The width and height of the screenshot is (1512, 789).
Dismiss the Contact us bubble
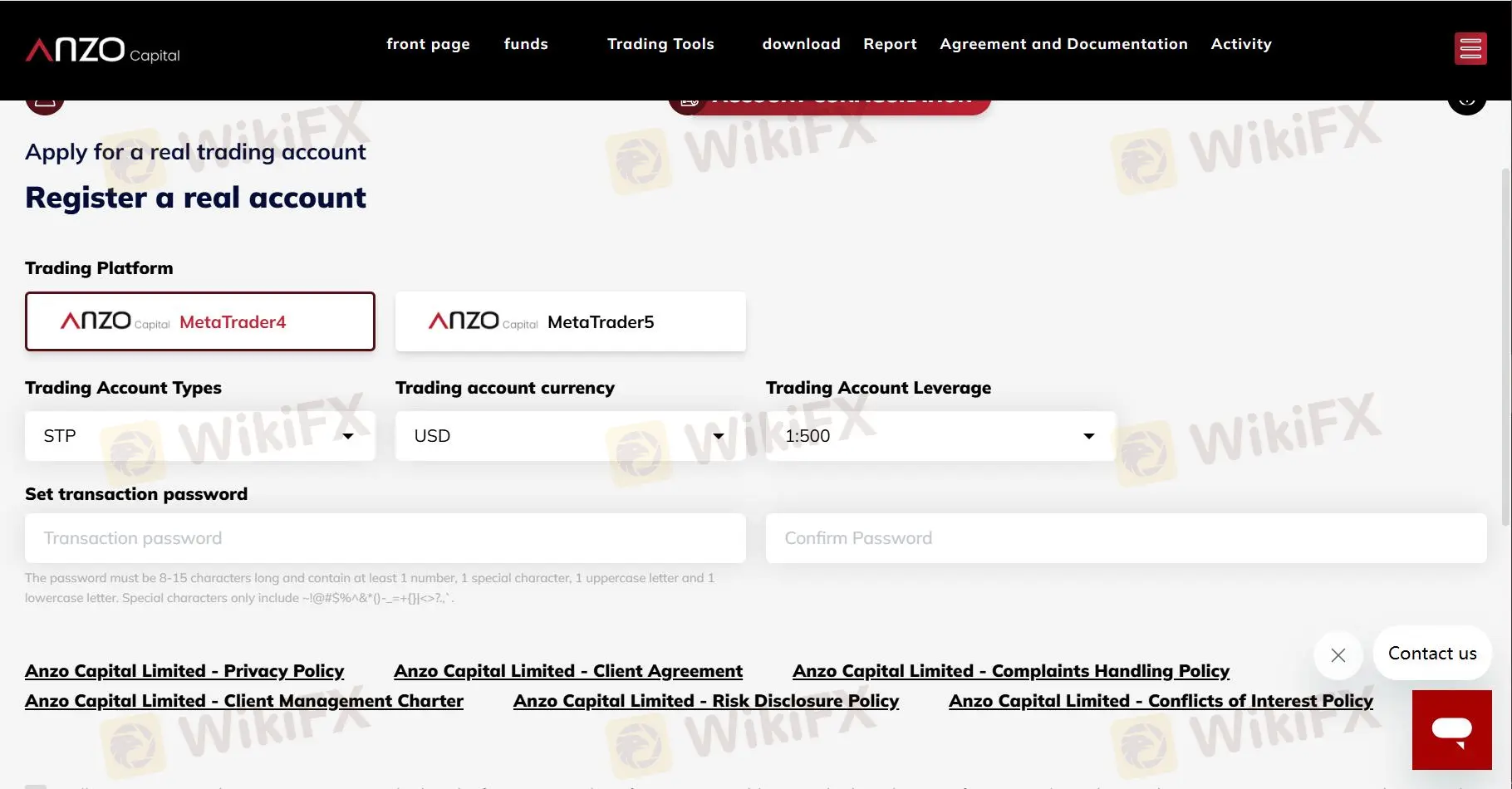pos(1338,655)
